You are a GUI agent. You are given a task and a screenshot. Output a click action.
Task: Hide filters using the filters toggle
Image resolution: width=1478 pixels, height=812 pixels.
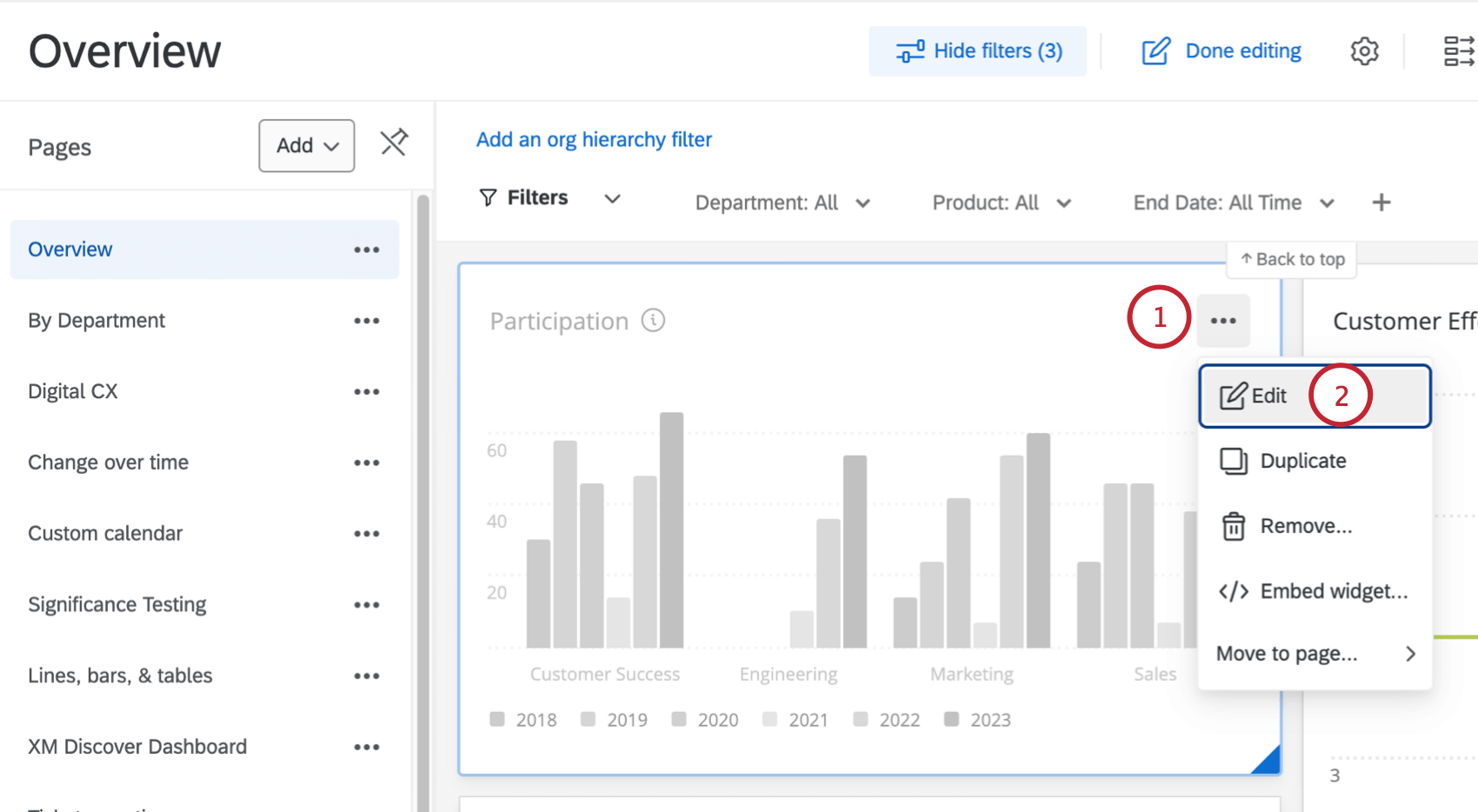978,51
